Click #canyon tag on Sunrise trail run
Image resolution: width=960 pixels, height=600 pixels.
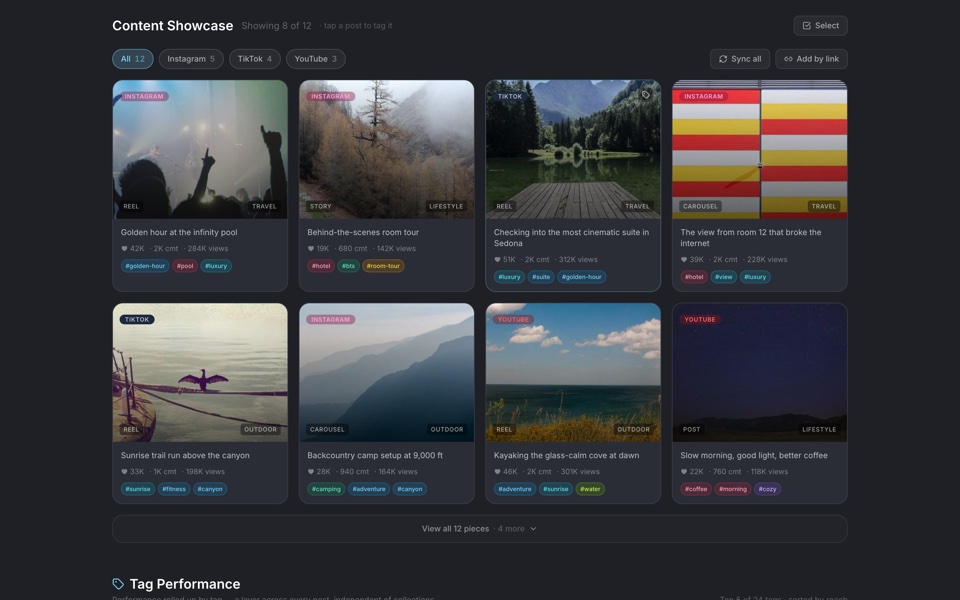[x=210, y=489]
